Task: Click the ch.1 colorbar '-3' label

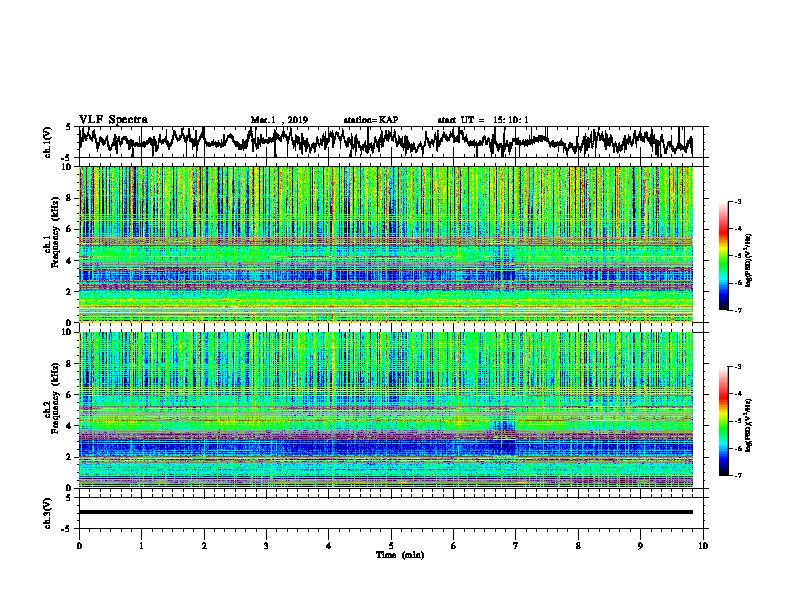Action: coord(738,201)
